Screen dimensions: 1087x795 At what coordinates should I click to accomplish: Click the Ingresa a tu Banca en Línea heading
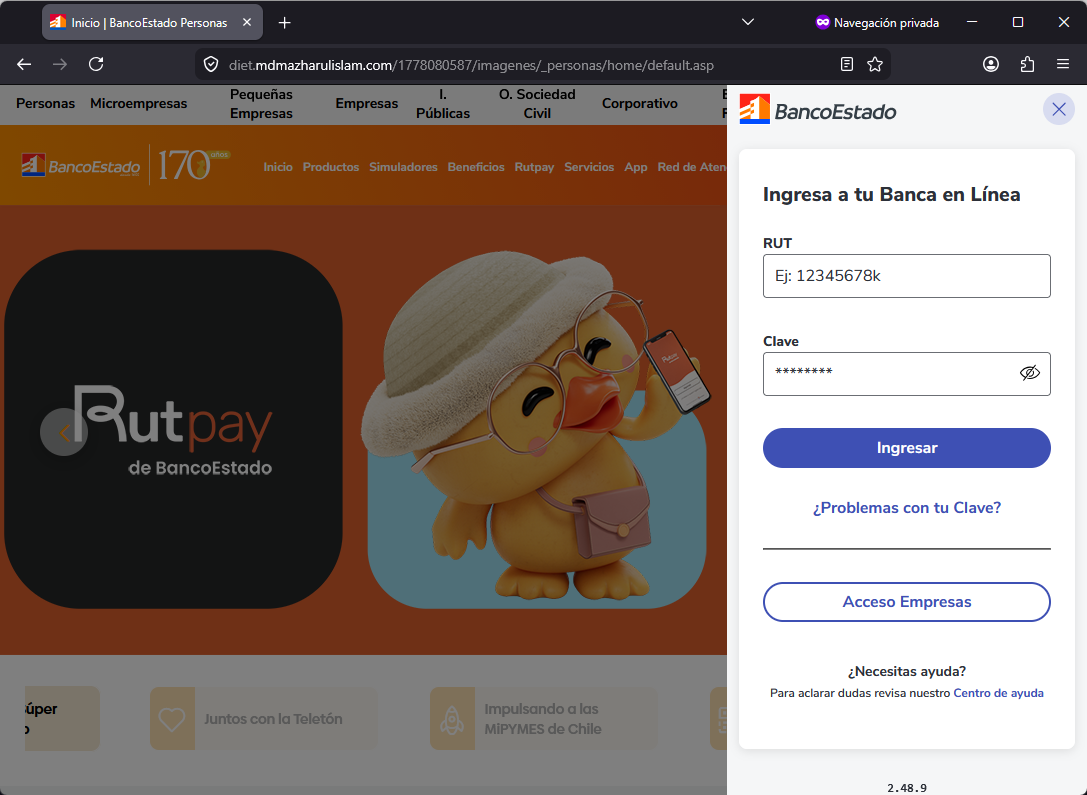point(892,195)
